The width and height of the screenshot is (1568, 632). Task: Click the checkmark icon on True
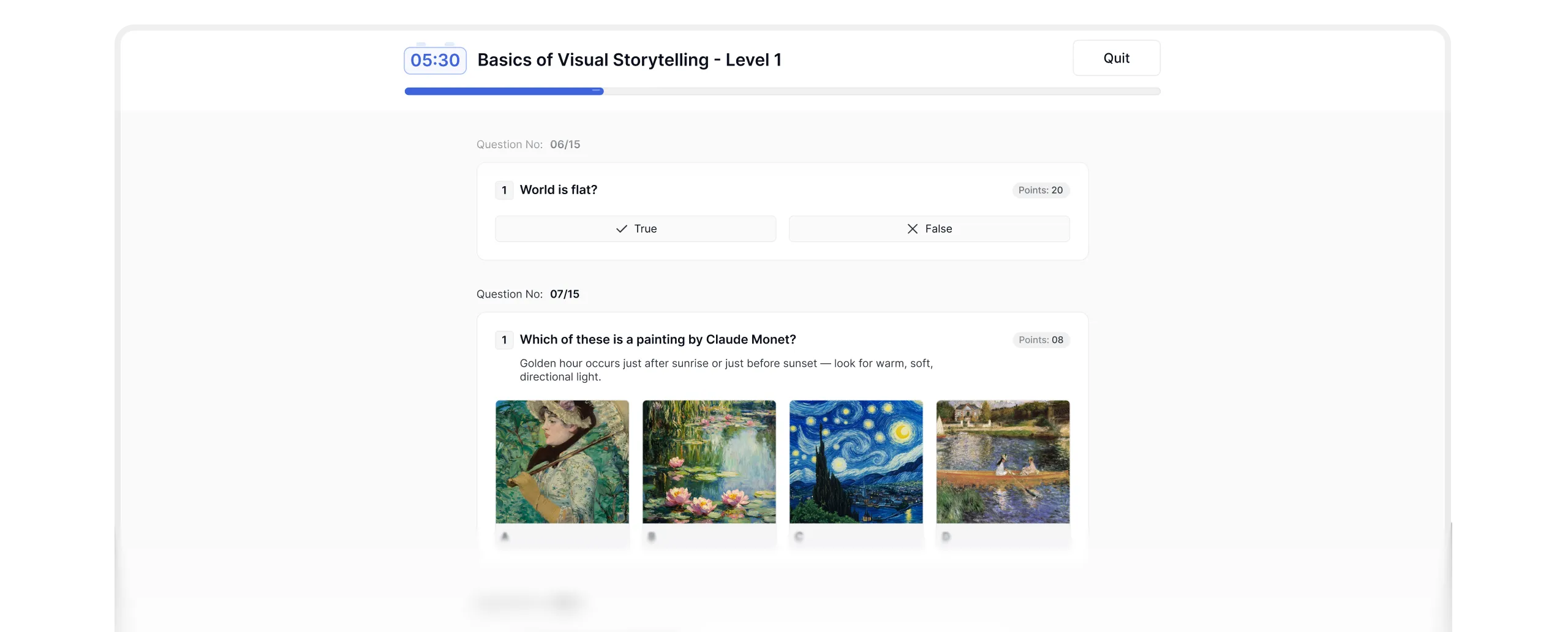click(x=622, y=228)
